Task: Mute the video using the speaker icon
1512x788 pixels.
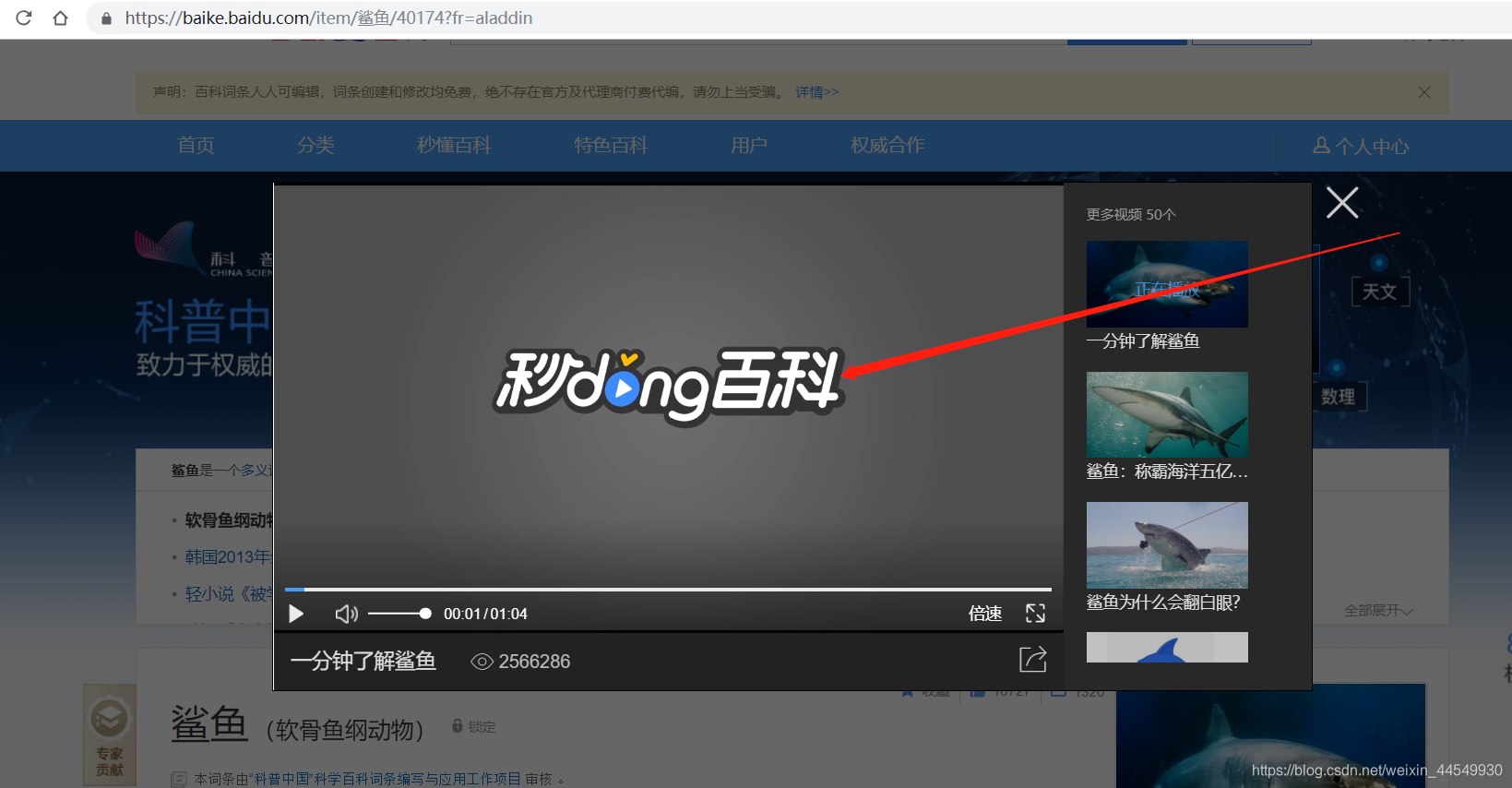Action: click(346, 614)
